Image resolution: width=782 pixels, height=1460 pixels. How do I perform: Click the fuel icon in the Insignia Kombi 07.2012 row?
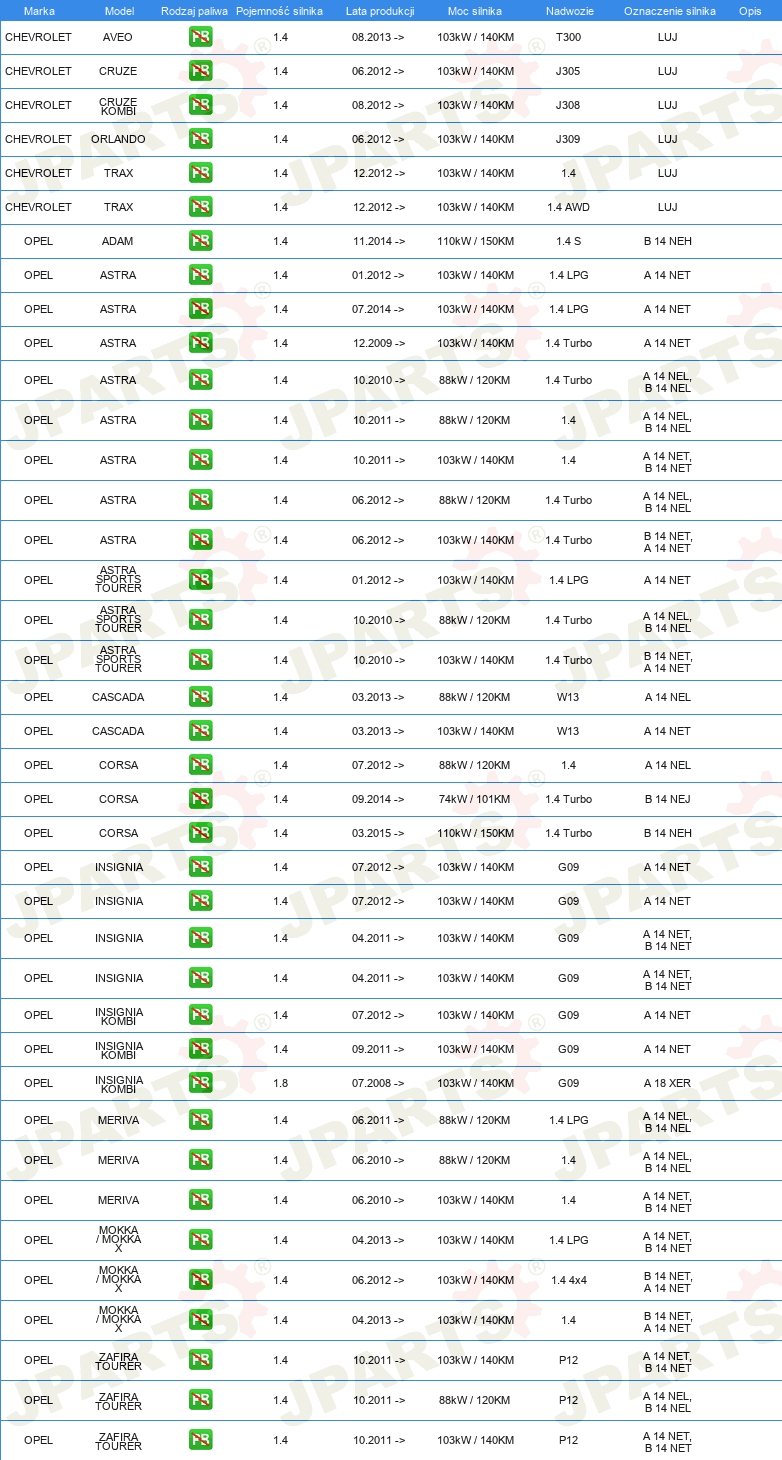[x=200, y=1016]
